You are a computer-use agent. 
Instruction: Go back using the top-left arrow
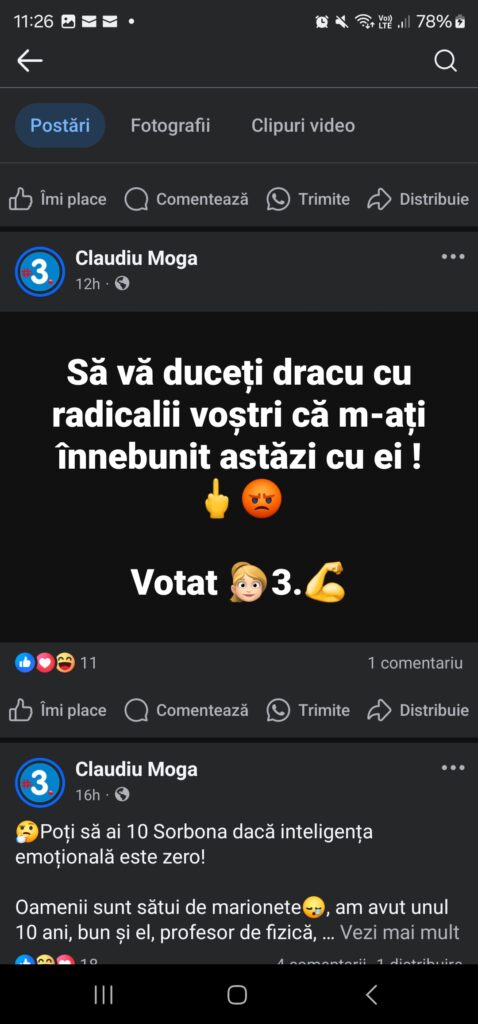pyautogui.click(x=29, y=61)
